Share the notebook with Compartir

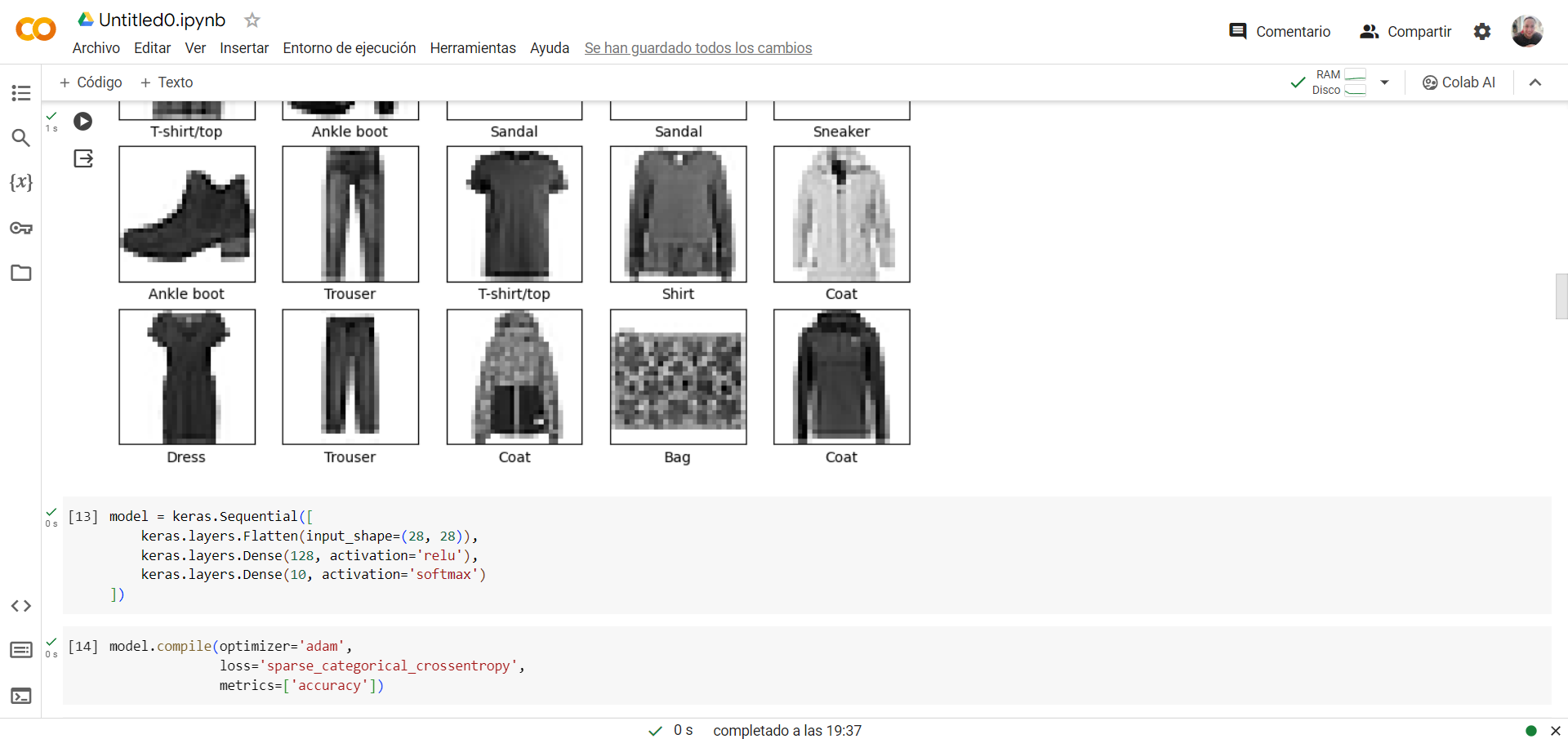pos(1405,32)
